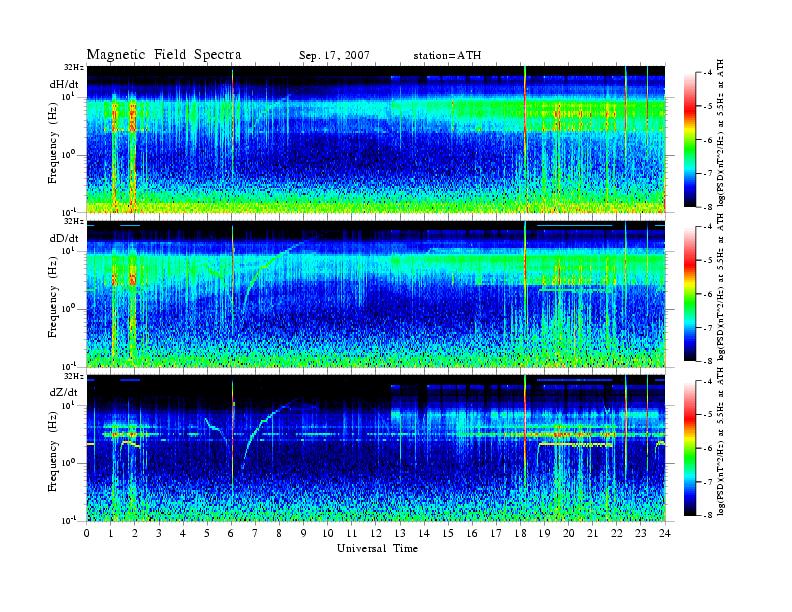This screenshot has height=612, width=792.
Task: Click the x-axis tick label "0"
Action: point(87,533)
